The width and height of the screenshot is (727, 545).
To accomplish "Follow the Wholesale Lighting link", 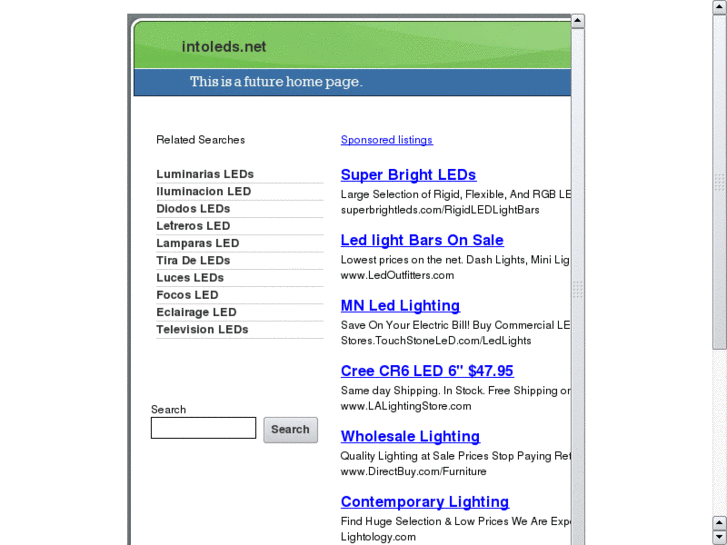I will click(410, 436).
